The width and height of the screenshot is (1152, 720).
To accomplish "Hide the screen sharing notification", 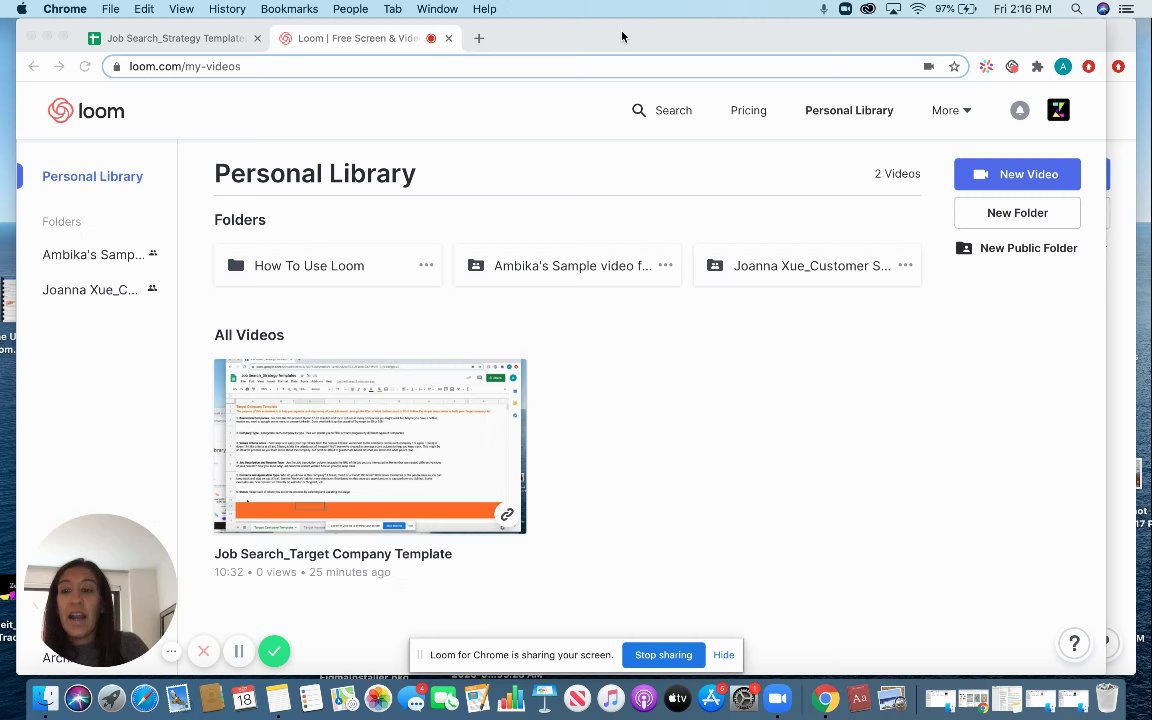I will [724, 655].
